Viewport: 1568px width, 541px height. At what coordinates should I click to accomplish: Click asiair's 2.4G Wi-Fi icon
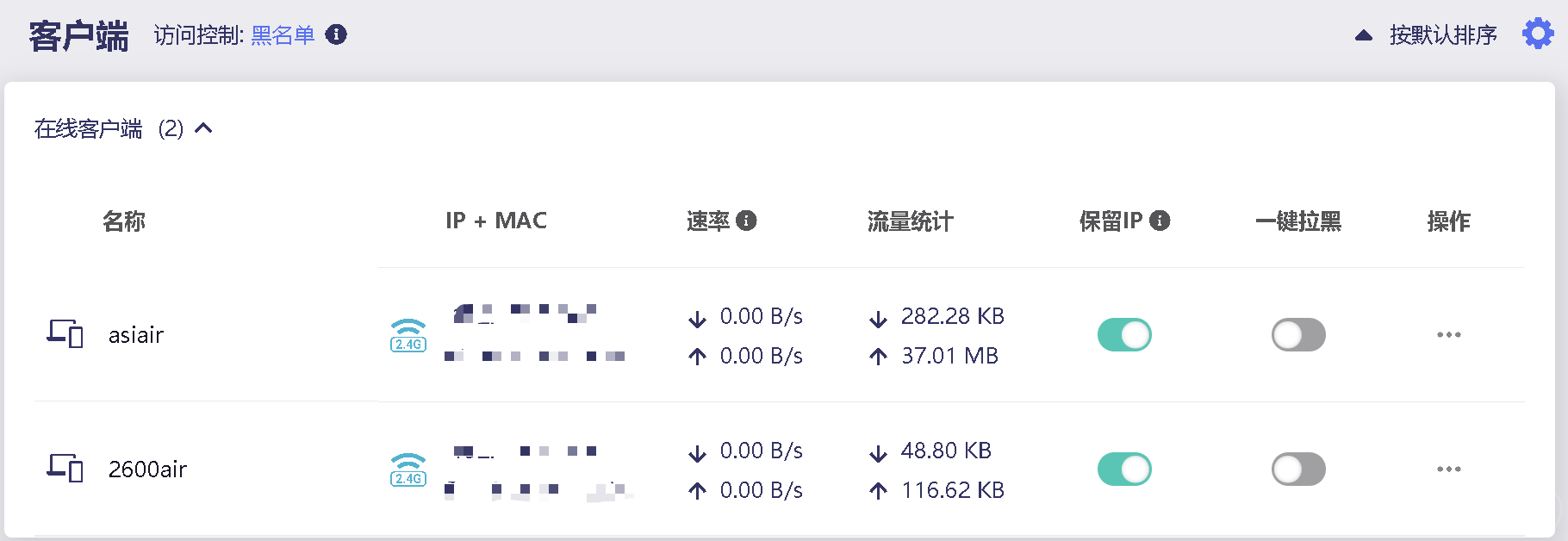(x=408, y=335)
